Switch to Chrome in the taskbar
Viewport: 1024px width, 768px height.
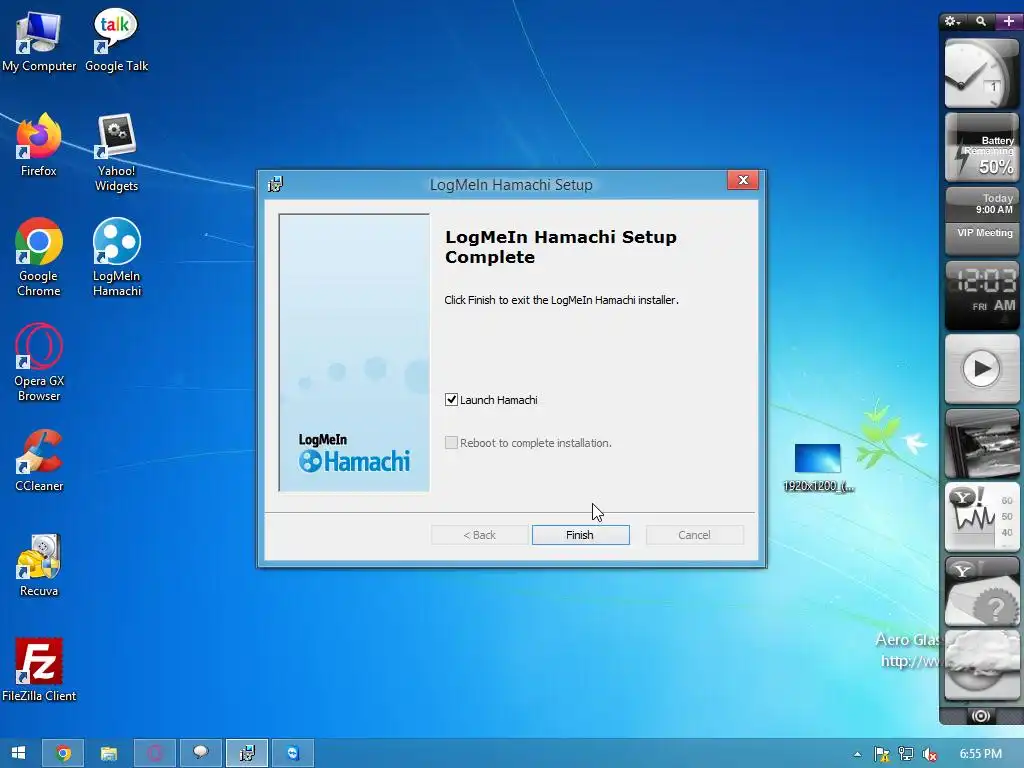(63, 753)
